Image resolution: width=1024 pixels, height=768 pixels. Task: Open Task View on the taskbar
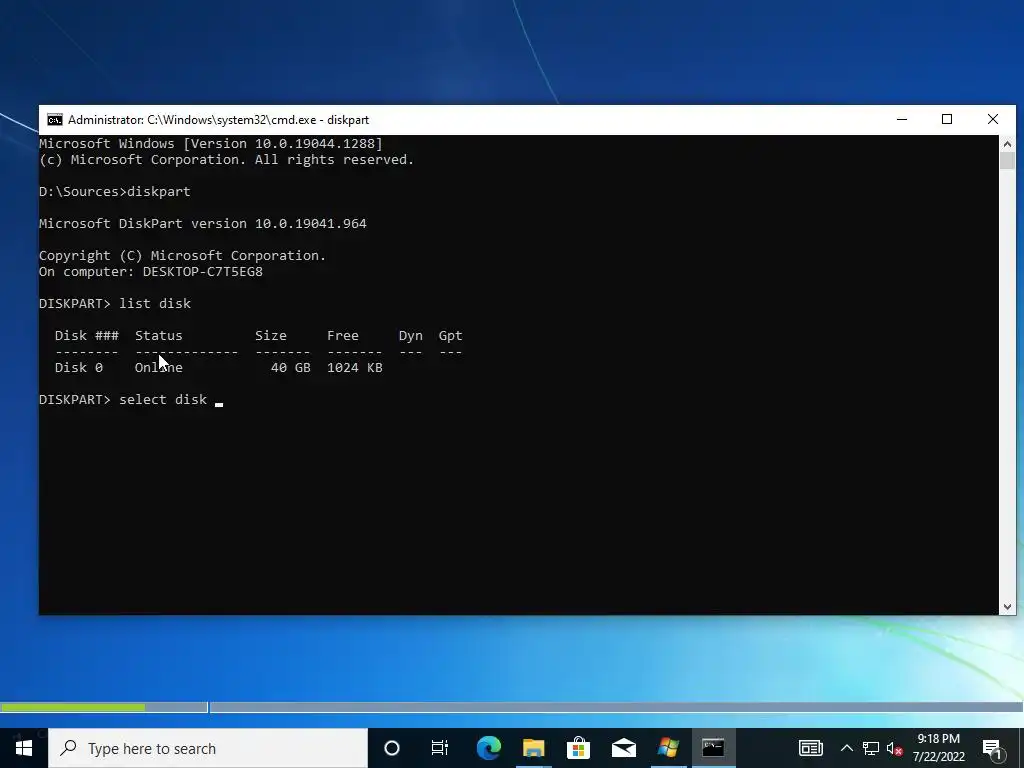click(x=440, y=748)
